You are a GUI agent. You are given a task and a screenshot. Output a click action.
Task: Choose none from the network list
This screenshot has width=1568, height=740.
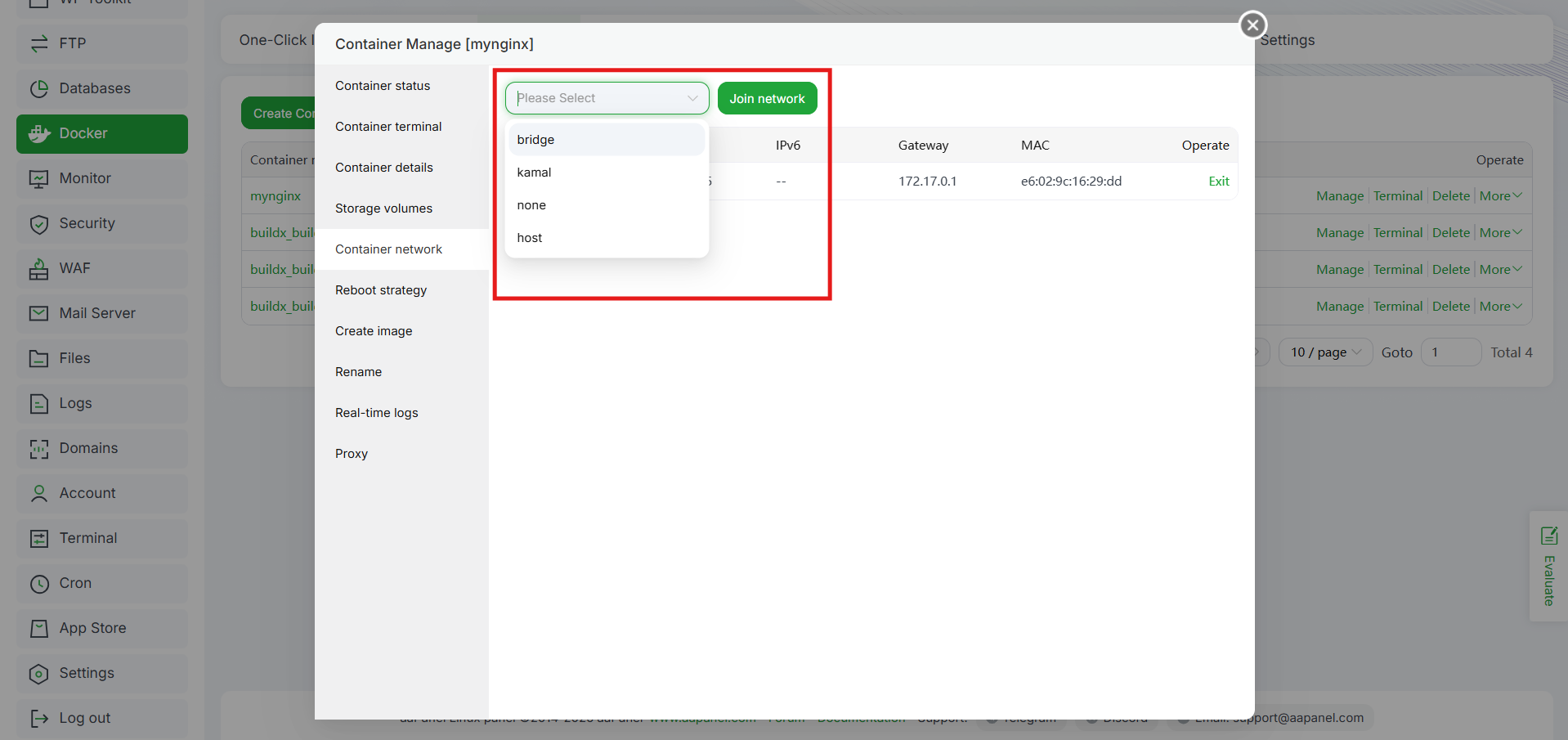[x=607, y=205]
